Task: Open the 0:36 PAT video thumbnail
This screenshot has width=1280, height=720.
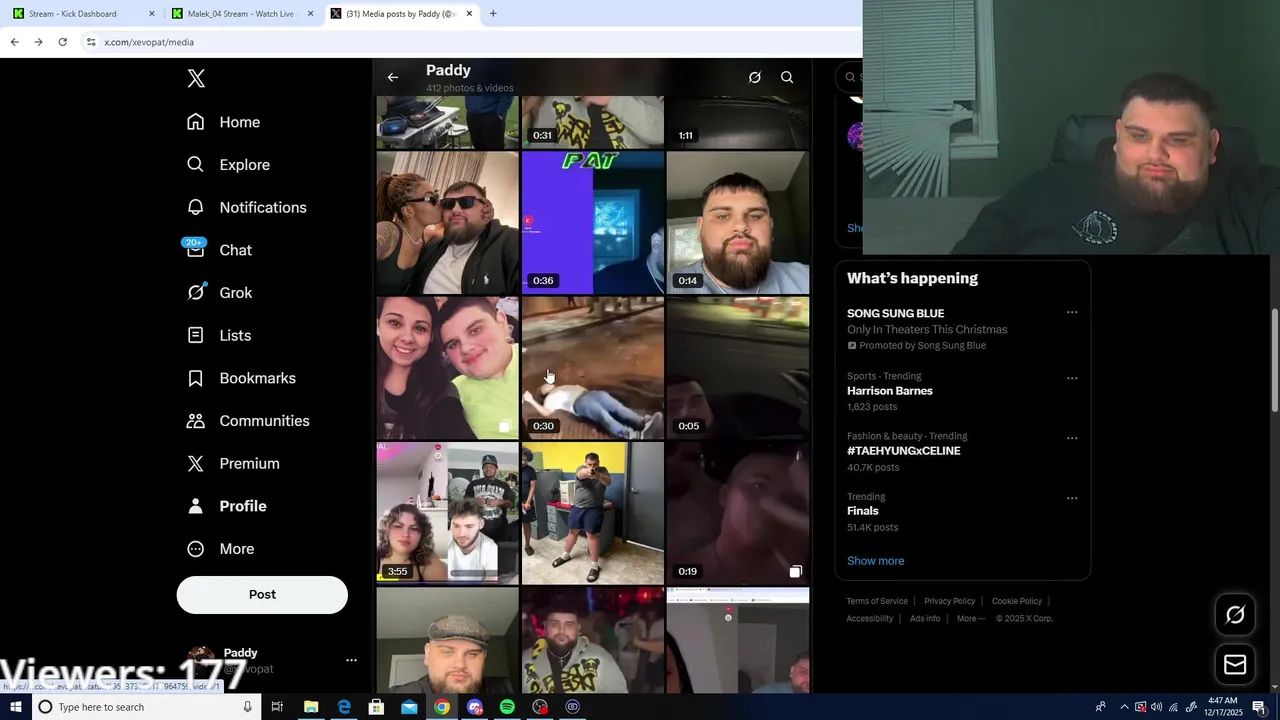Action: (x=593, y=222)
